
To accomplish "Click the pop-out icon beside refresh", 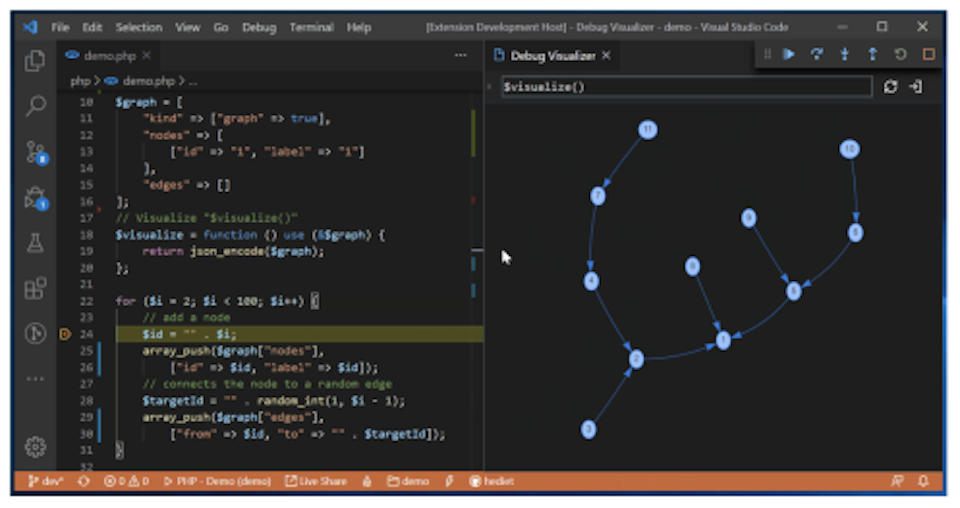I will click(x=916, y=87).
